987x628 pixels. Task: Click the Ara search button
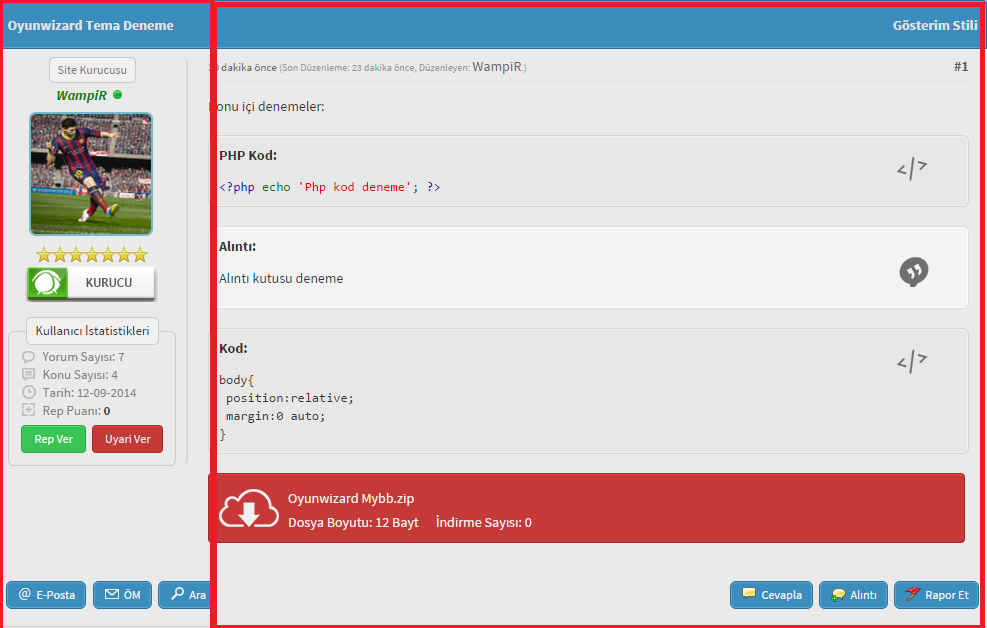coord(184,595)
